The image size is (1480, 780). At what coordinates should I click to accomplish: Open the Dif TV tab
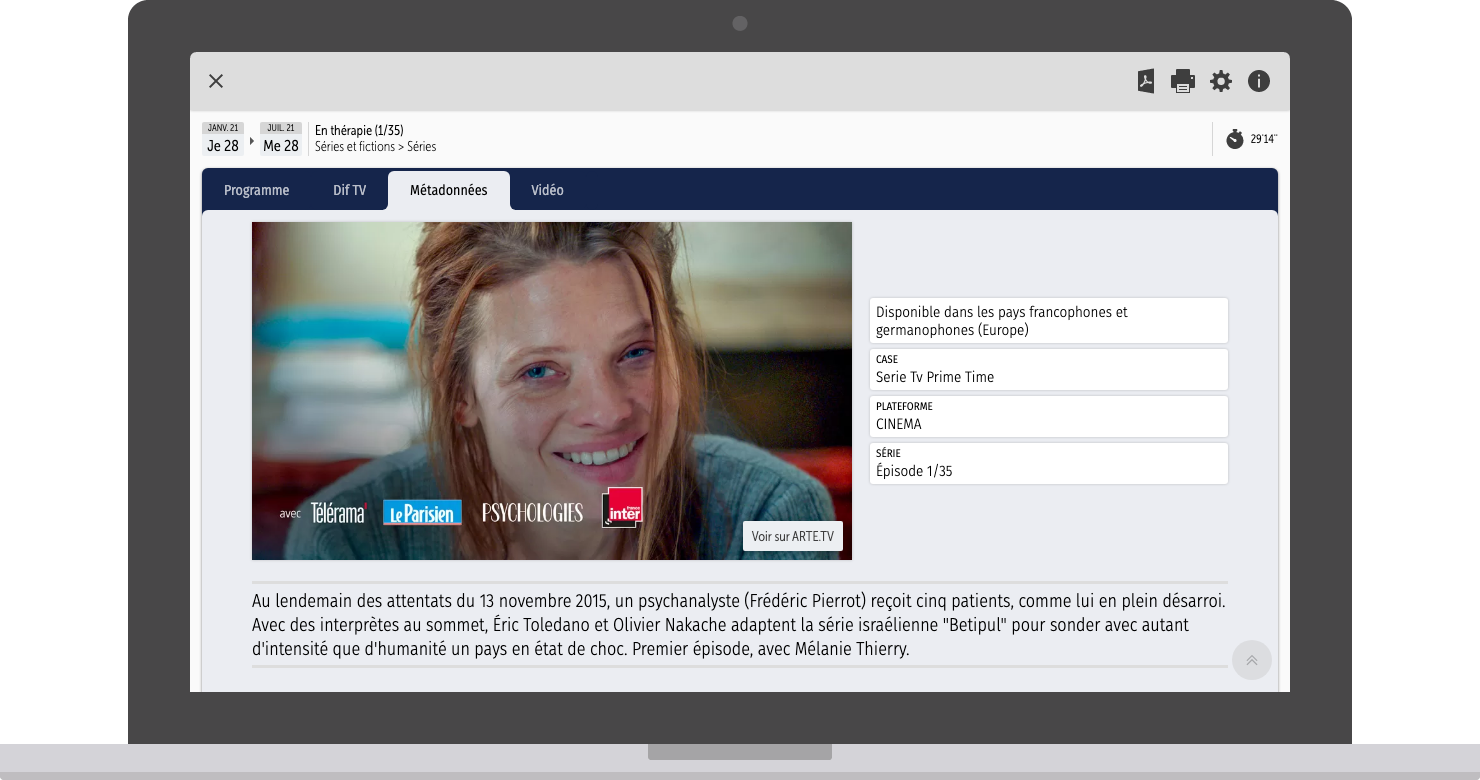(349, 190)
